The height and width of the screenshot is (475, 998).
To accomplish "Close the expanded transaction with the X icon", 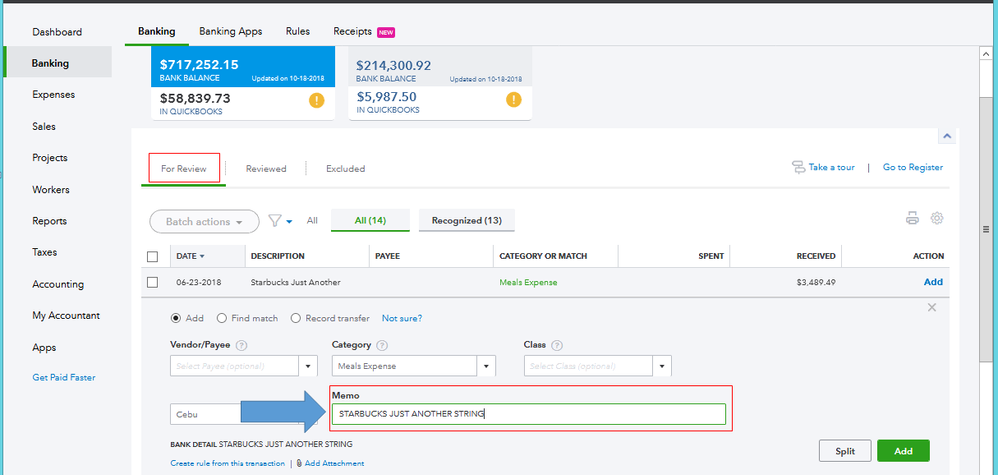I will (x=932, y=307).
